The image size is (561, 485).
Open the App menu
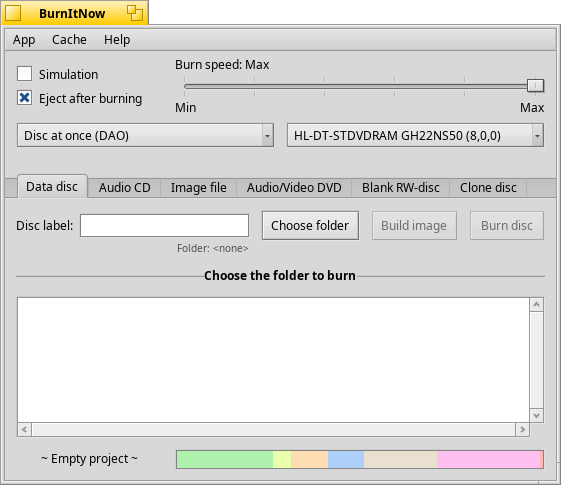[24, 39]
